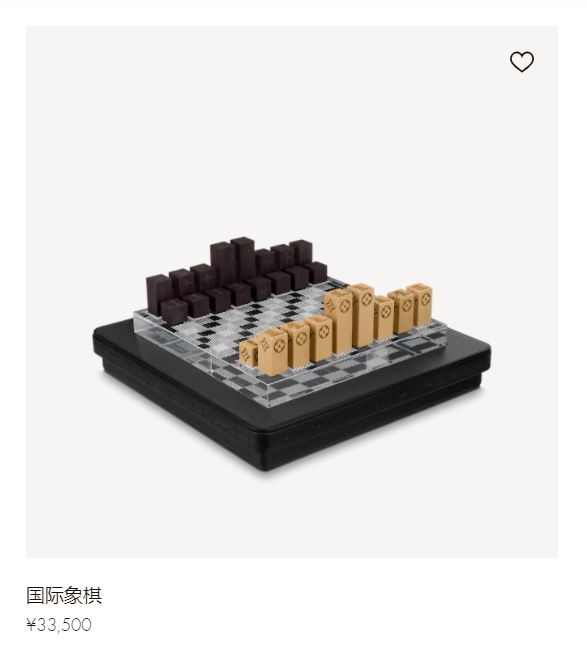This screenshot has height=651, width=587.
Task: Select the shortest tan piece at front
Action: (248, 352)
